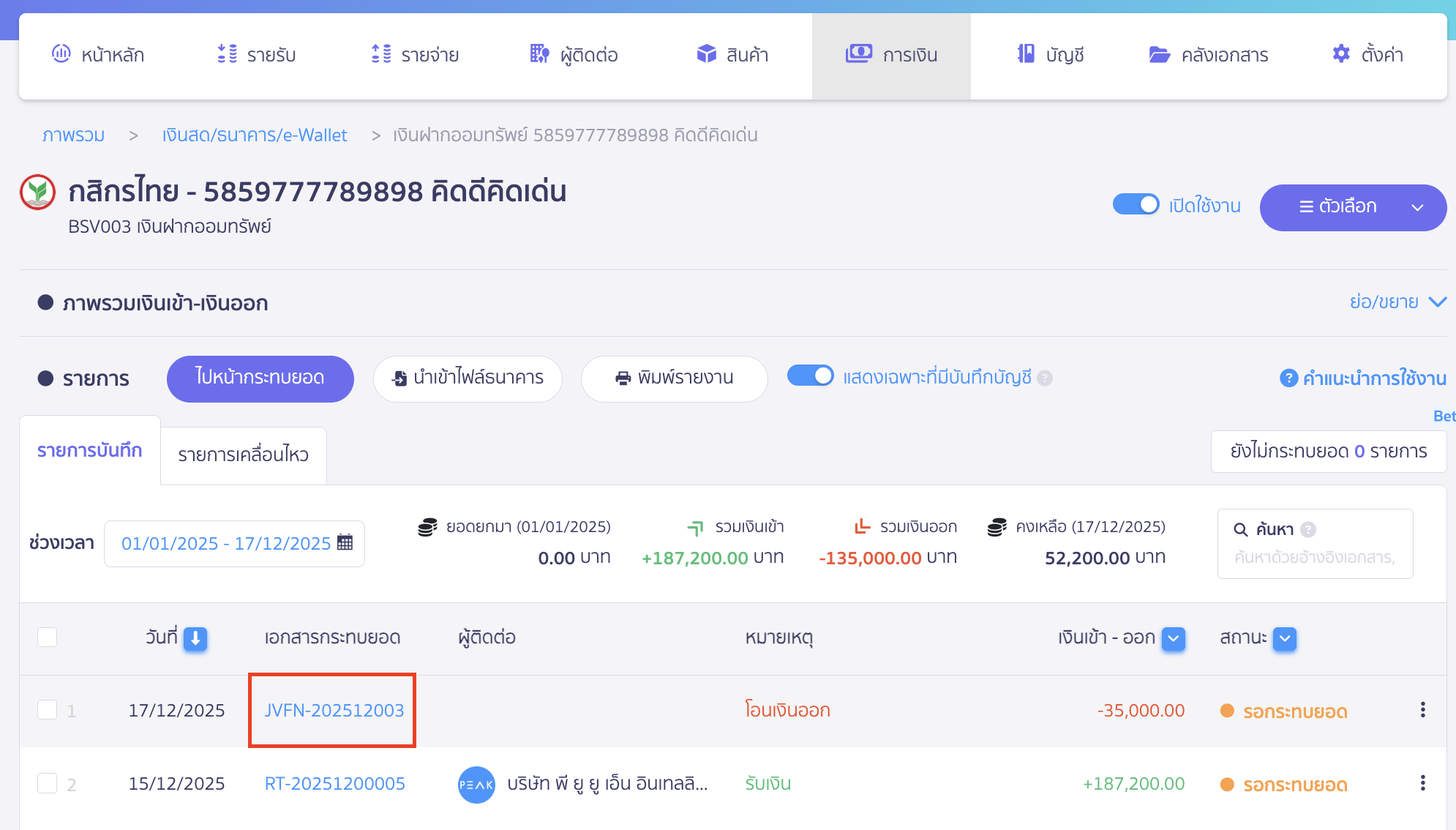
Task: Open document JVFN-202512003
Action: (333, 709)
